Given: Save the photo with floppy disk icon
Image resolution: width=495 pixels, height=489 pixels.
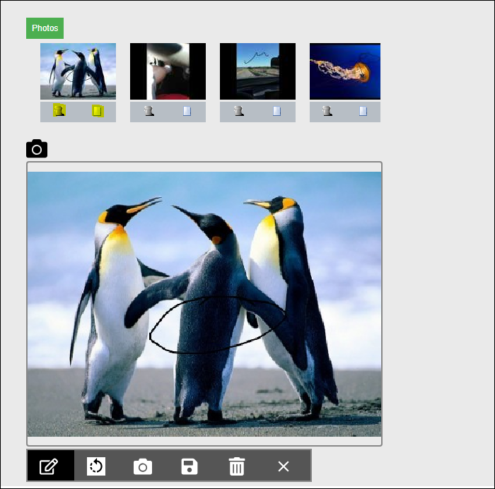Looking at the screenshot, I should tap(189, 466).
